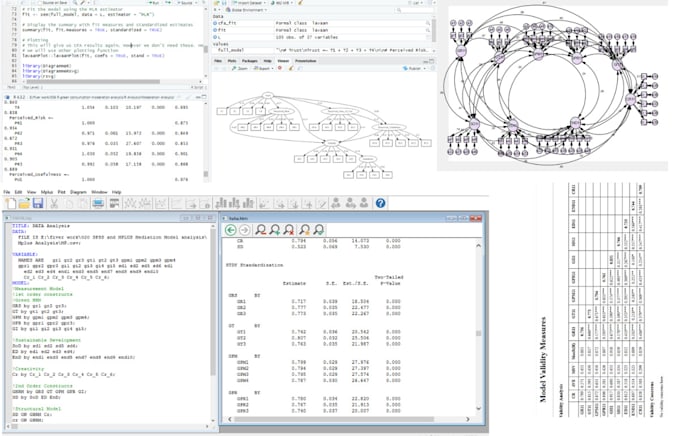Image resolution: width=680 pixels, height=436 pixels.
Task: Click the second histogram chart icon in Mplus toolbar
Action: pyautogui.click(x=235, y=203)
